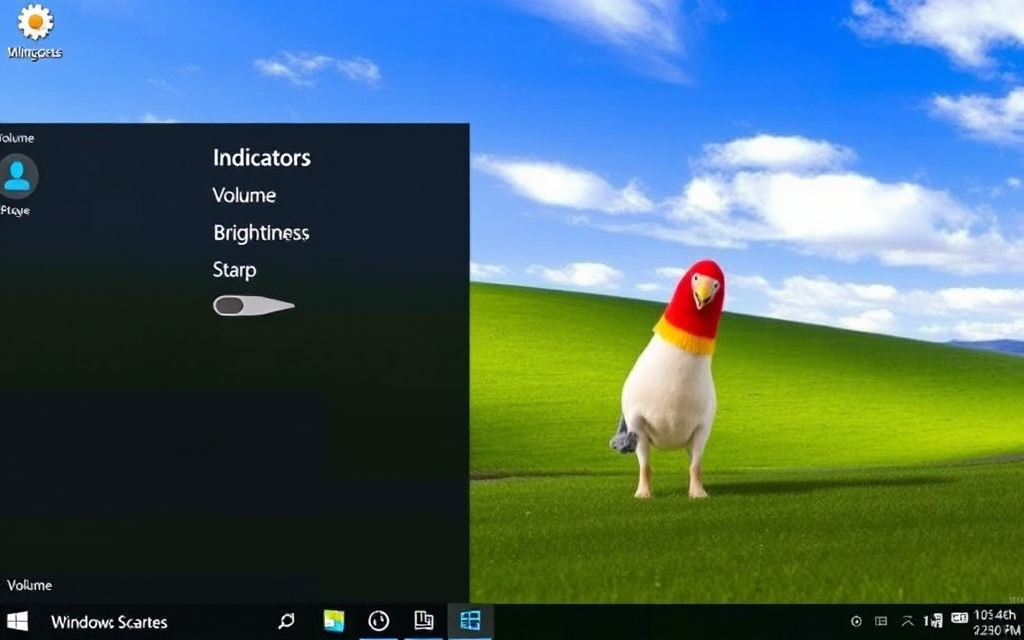This screenshot has height=640, width=1024.
Task: Toggle the switch below Starp
Action: click(253, 306)
